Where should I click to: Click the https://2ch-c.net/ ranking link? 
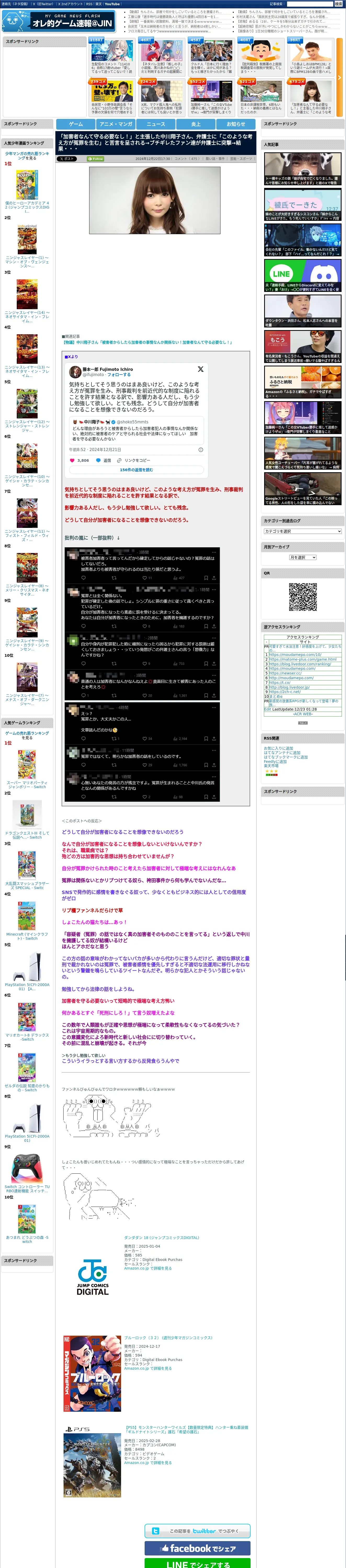[x=285, y=691]
